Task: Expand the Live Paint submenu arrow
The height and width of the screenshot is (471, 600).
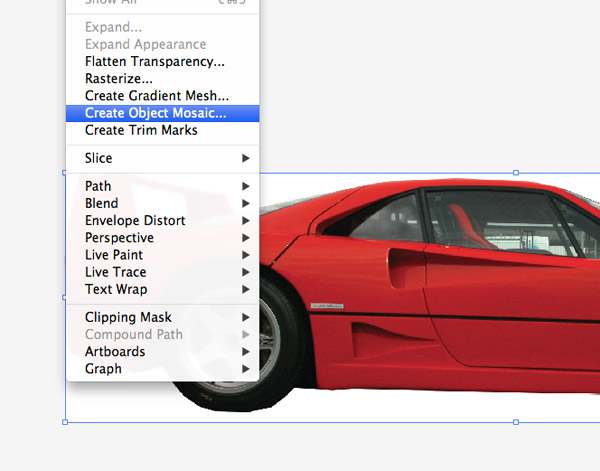Action: pos(246,255)
